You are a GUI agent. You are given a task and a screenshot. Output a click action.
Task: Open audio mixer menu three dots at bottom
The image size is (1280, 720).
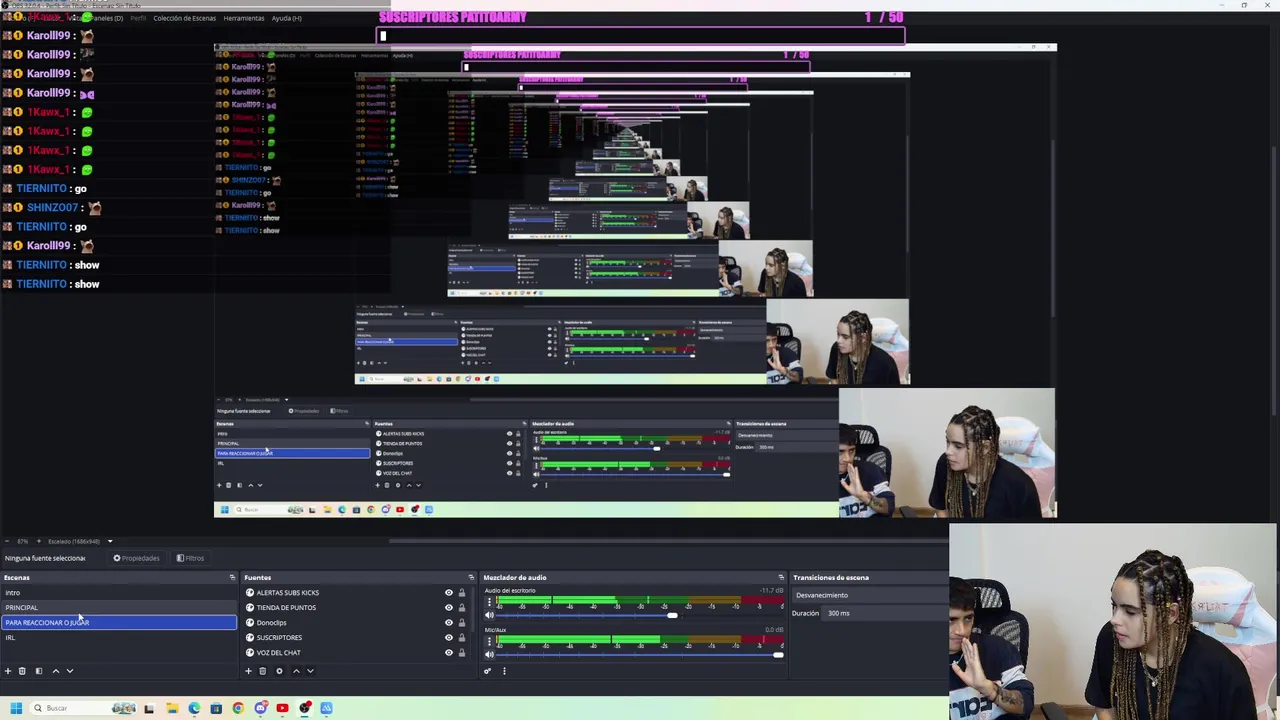point(504,671)
